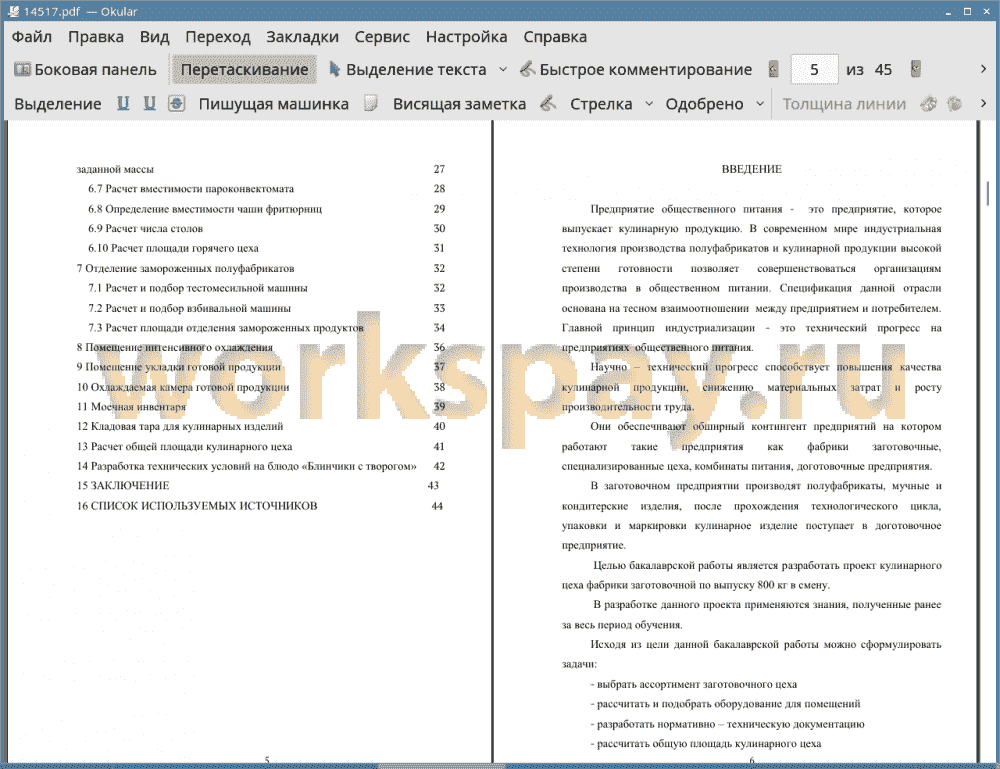
Task: Click bullet '- разработать нормативно – техническую документацию'
Action: tap(728, 724)
